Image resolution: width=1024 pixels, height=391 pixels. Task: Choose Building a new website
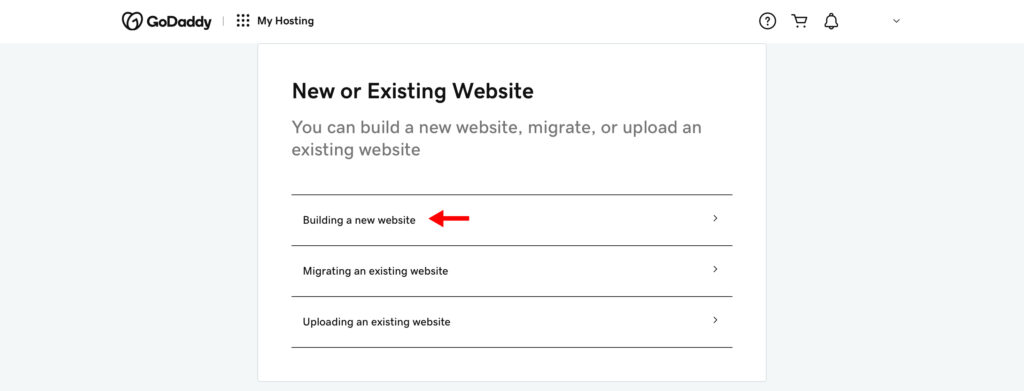[x=511, y=220]
